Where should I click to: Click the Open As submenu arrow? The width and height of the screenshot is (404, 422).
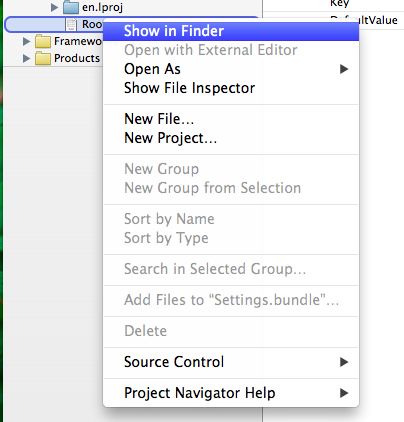tap(344, 69)
